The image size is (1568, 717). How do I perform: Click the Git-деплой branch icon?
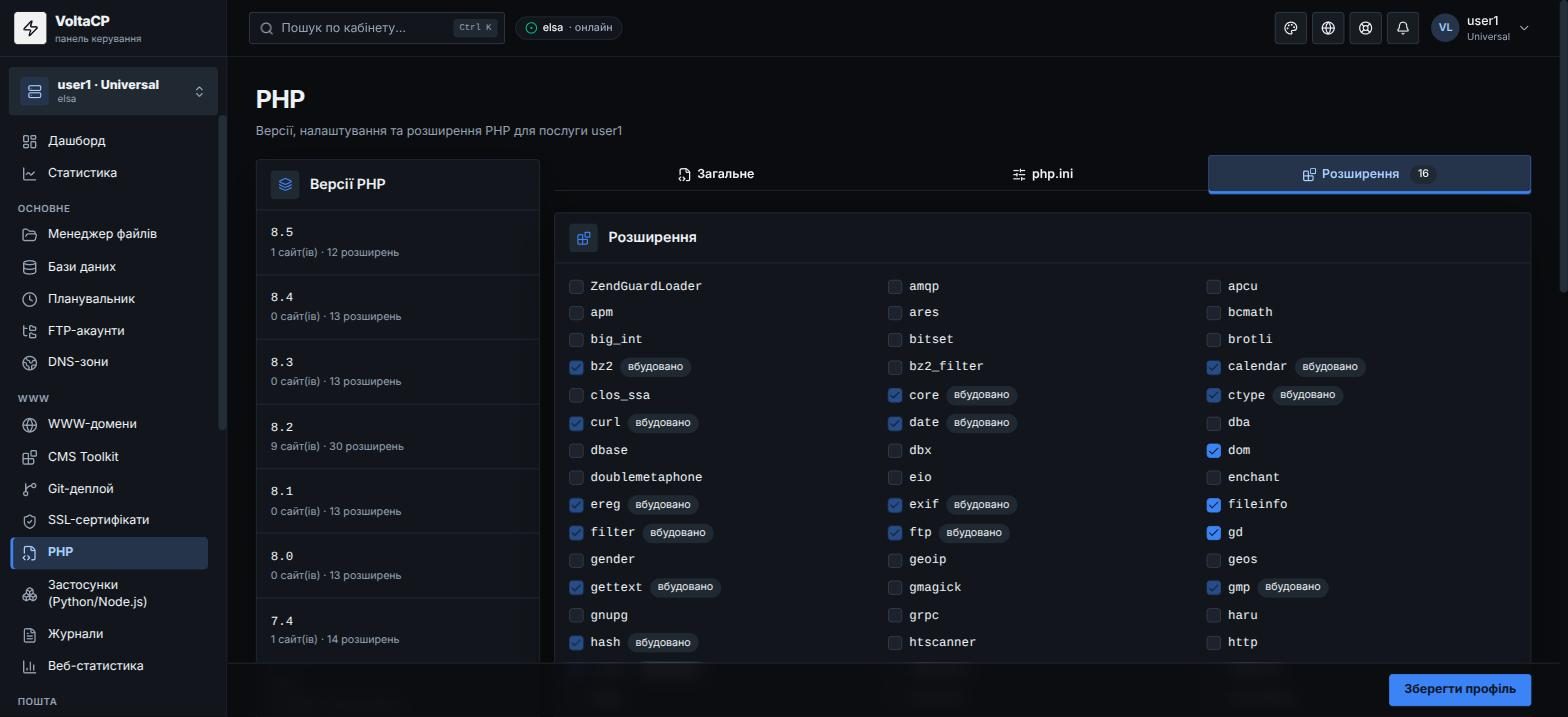point(30,489)
